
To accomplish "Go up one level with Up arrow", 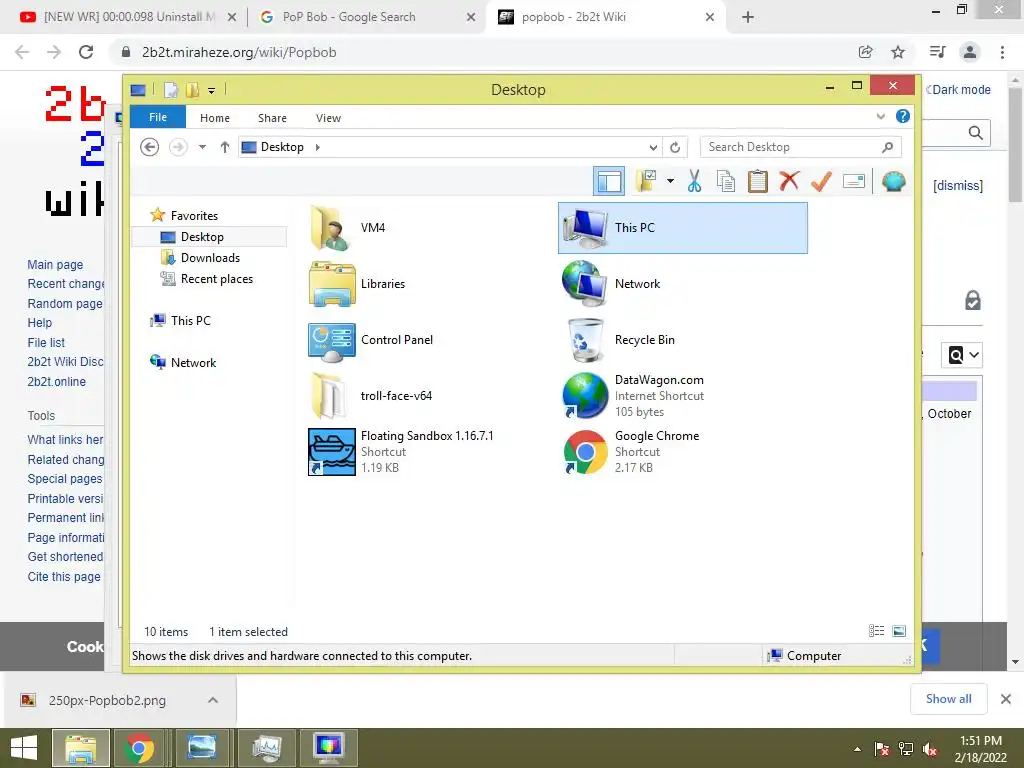I will point(225,147).
